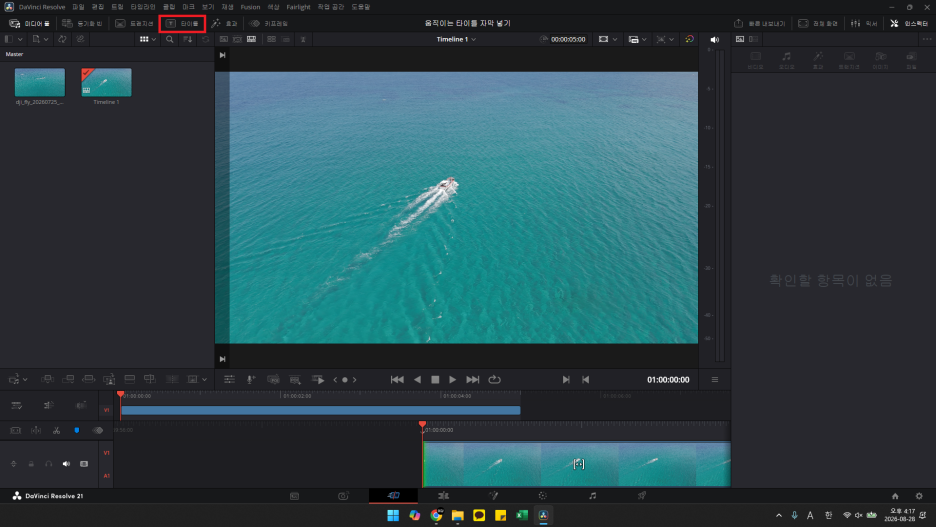Open the media pool thumbnail view dropdown

(147, 39)
